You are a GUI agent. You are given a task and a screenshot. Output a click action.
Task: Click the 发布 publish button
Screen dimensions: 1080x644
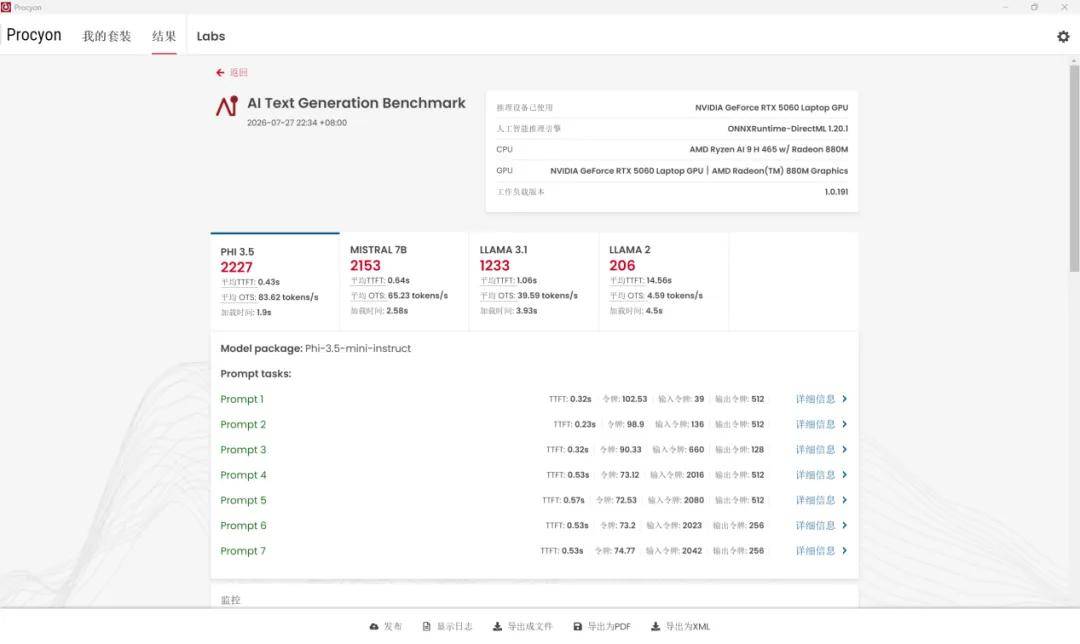(386, 627)
